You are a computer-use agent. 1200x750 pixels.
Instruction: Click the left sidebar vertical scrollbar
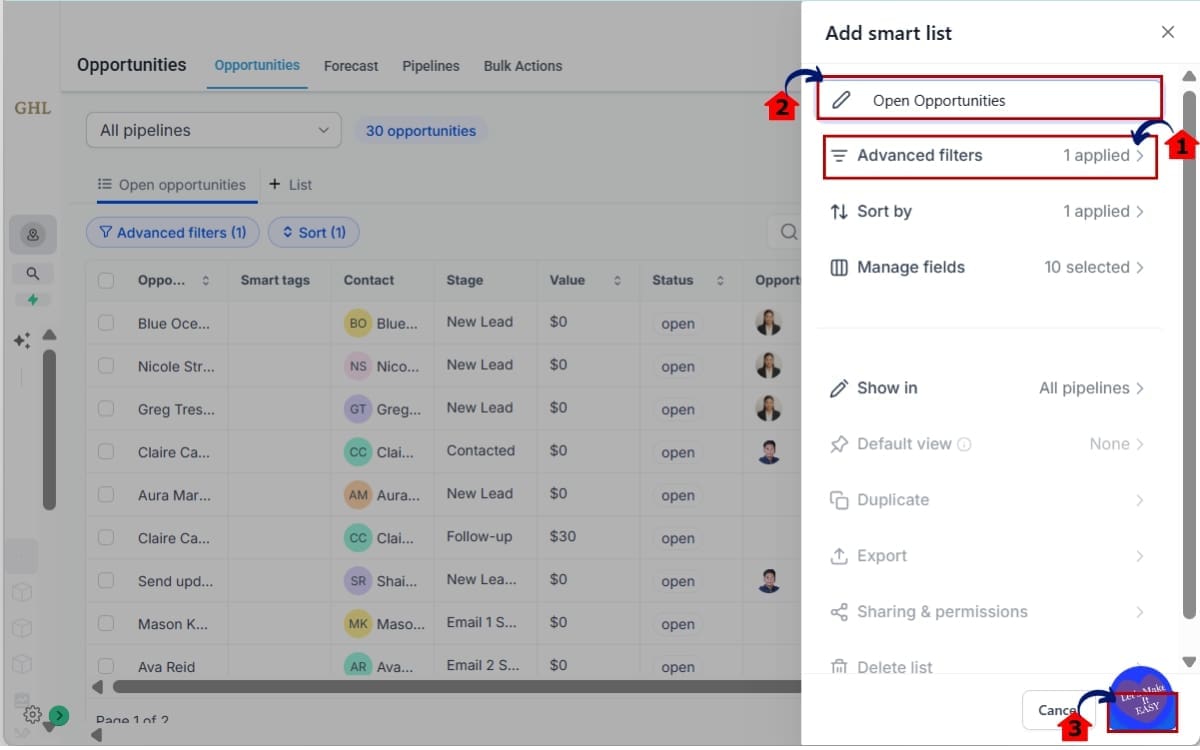(x=49, y=430)
